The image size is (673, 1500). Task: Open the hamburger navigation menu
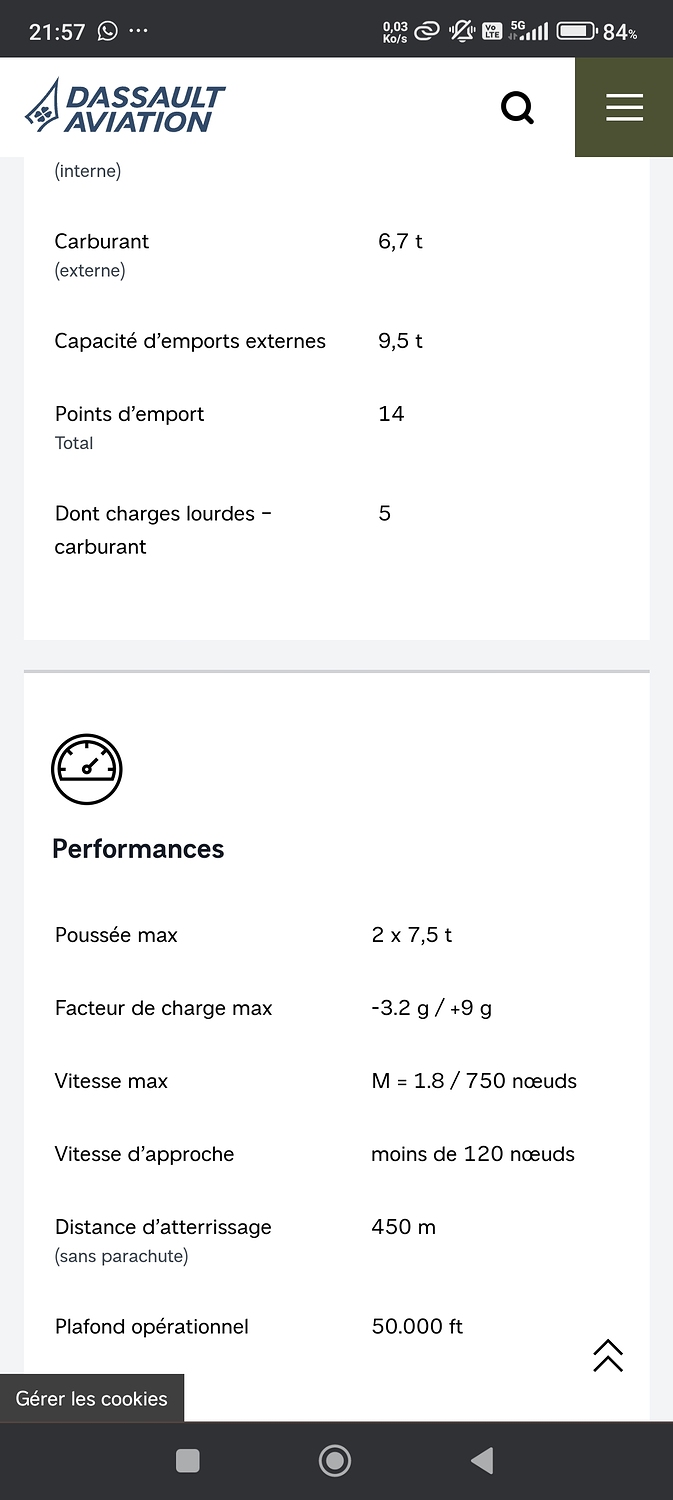coord(624,107)
